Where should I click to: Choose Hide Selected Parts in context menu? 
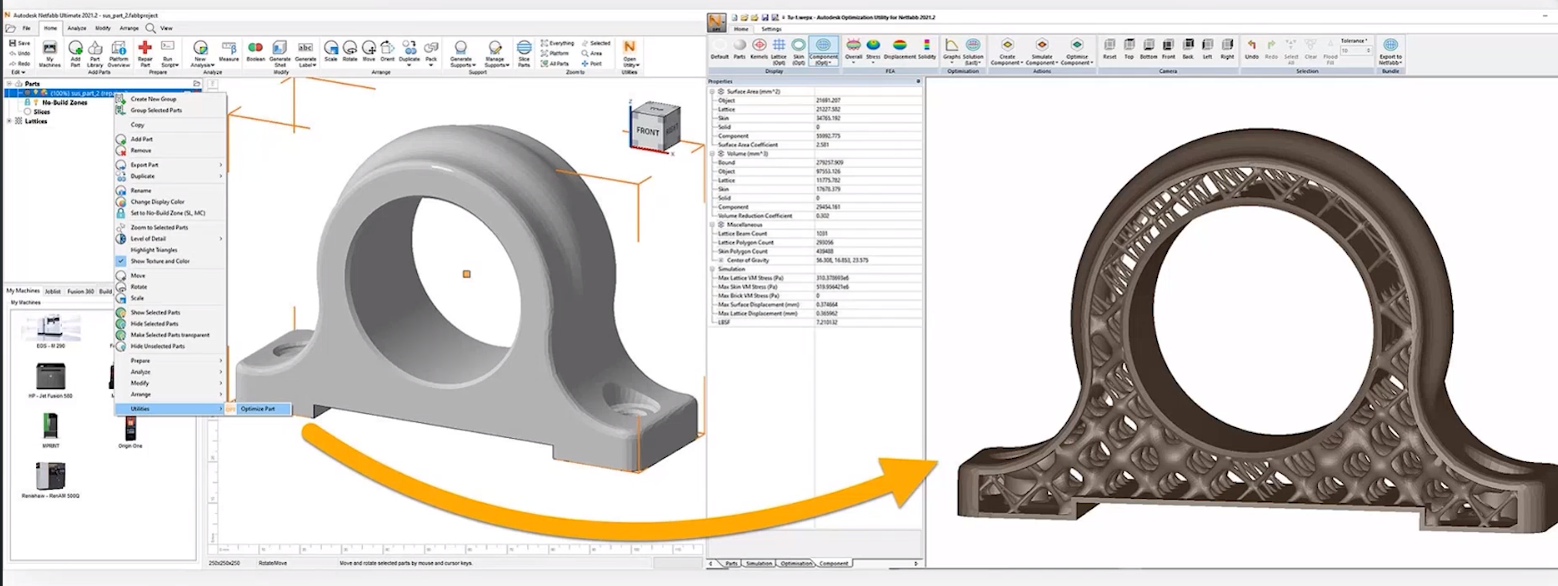coord(155,324)
